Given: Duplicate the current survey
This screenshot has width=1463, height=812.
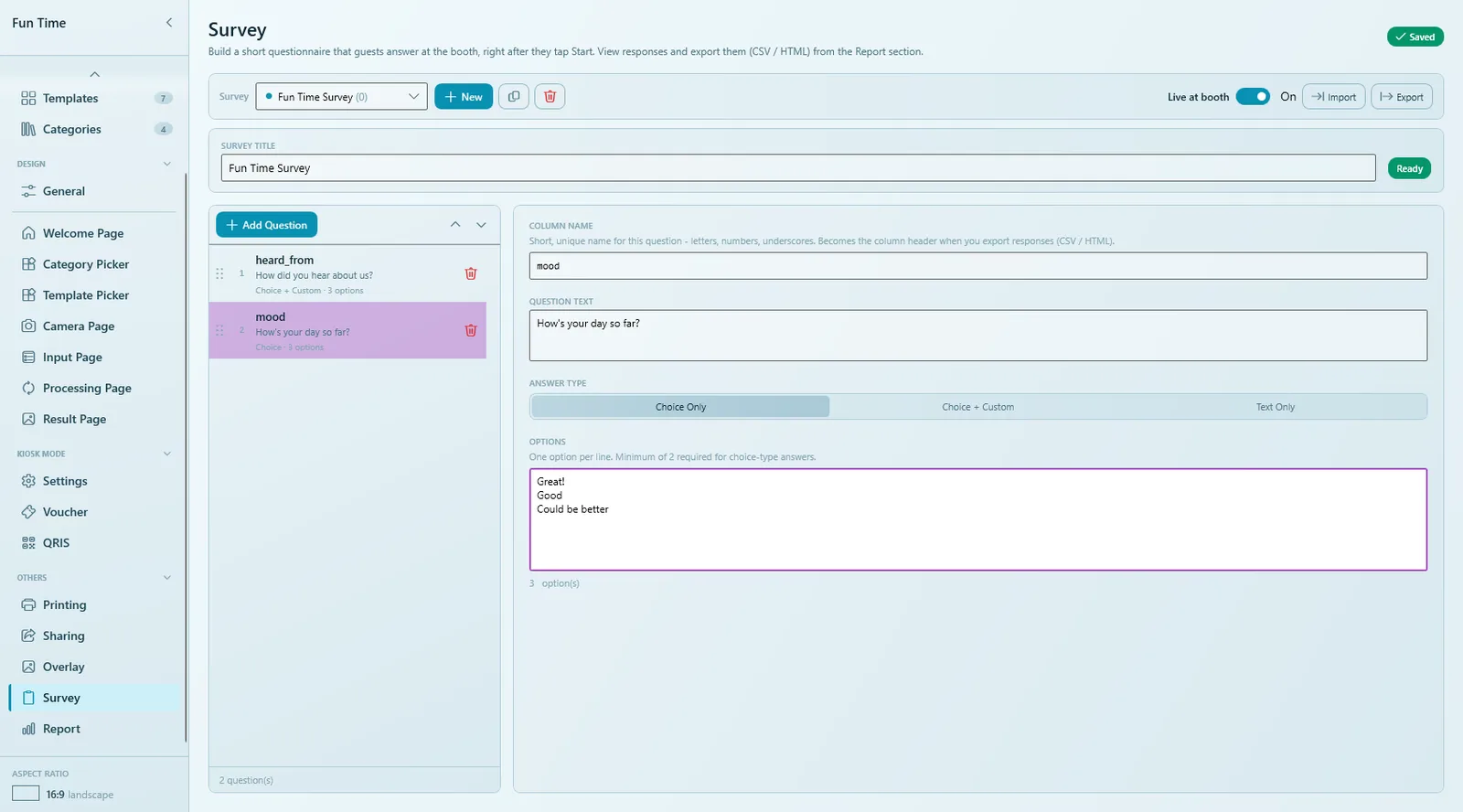Looking at the screenshot, I should click(x=514, y=96).
